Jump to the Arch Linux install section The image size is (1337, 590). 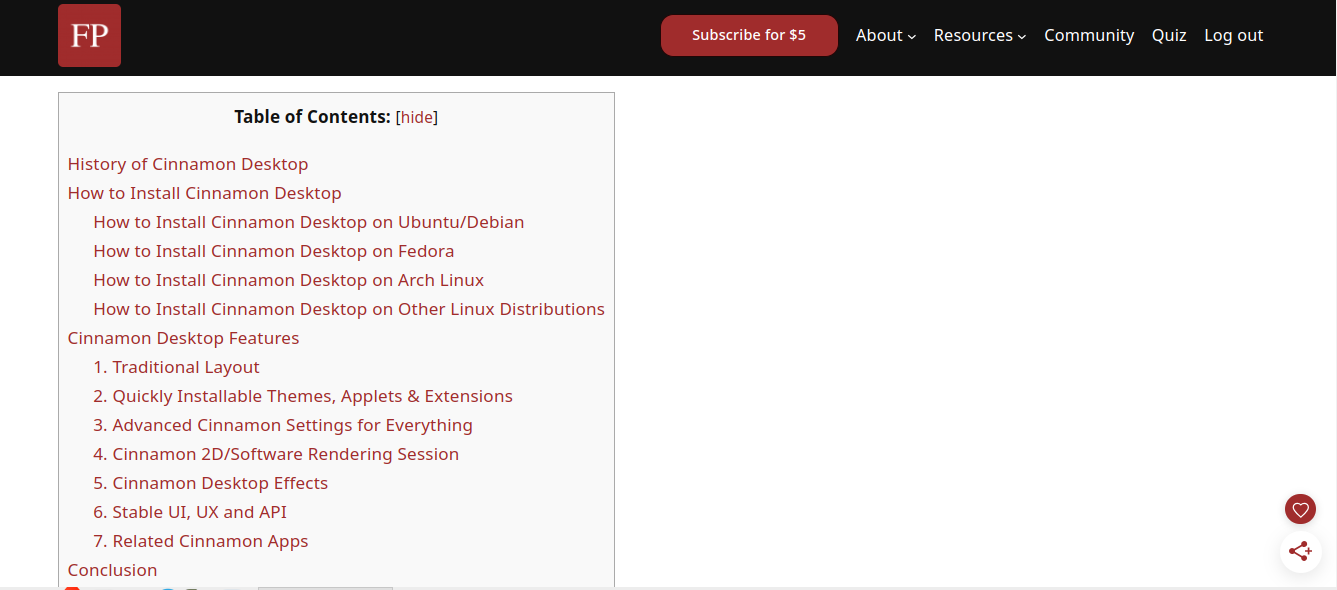pos(288,280)
